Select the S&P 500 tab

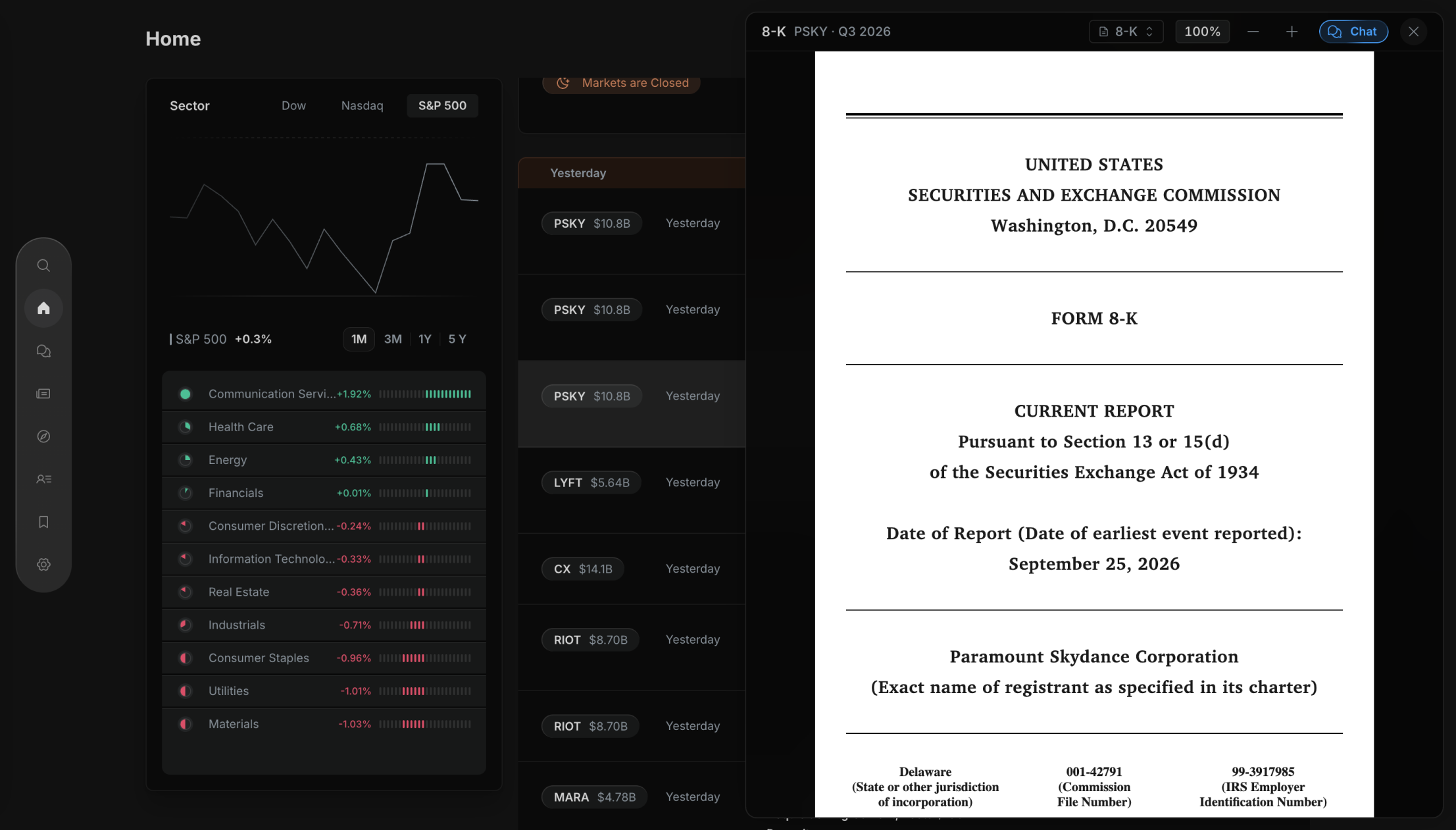442,106
